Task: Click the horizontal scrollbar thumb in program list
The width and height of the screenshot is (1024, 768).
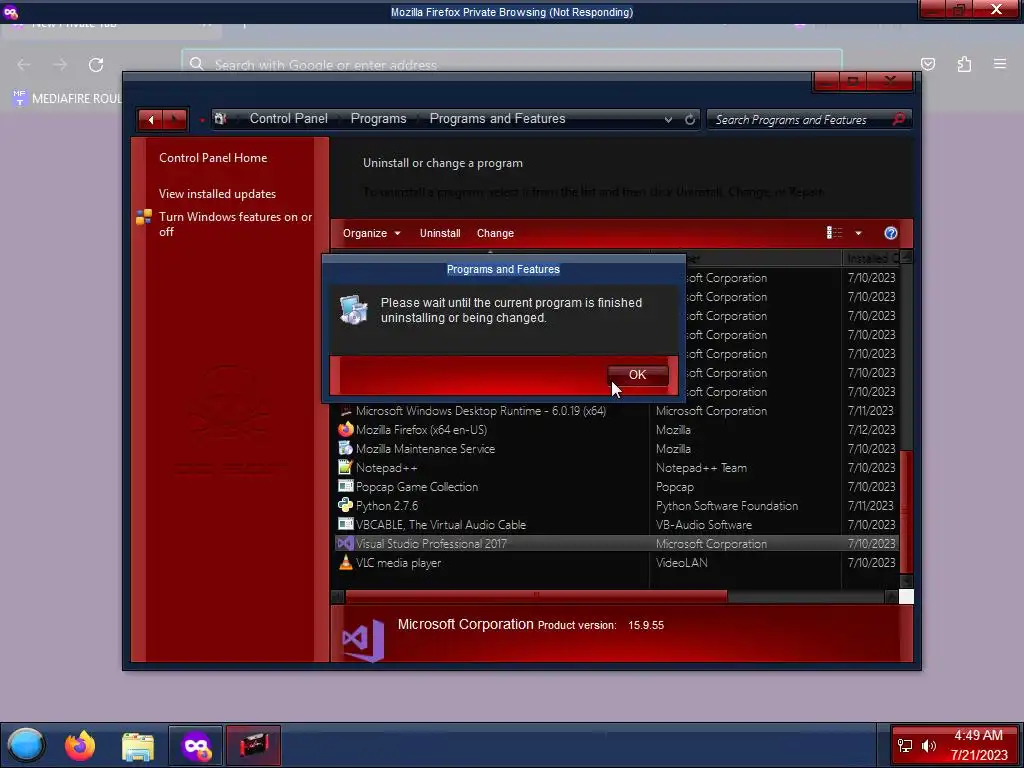Action: [x=536, y=596]
